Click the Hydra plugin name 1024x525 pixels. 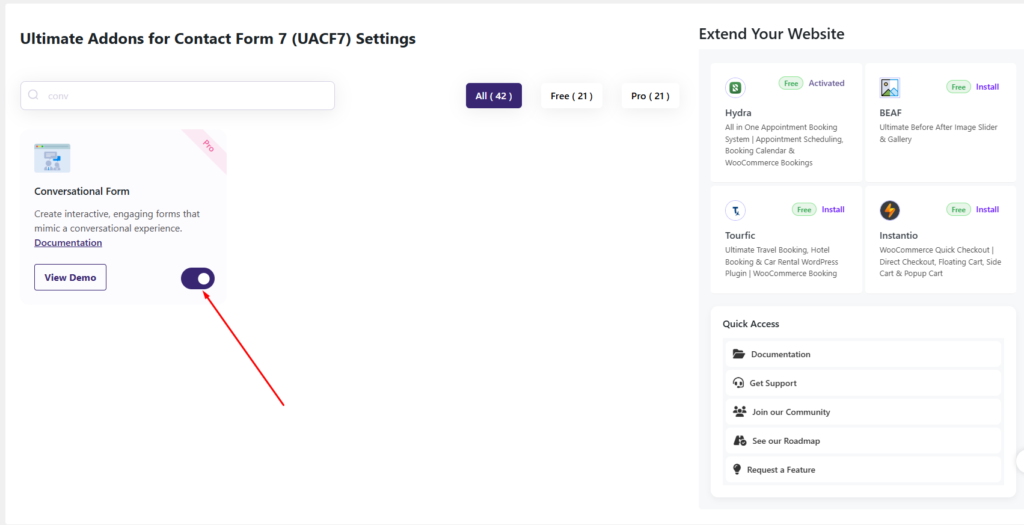(x=738, y=113)
